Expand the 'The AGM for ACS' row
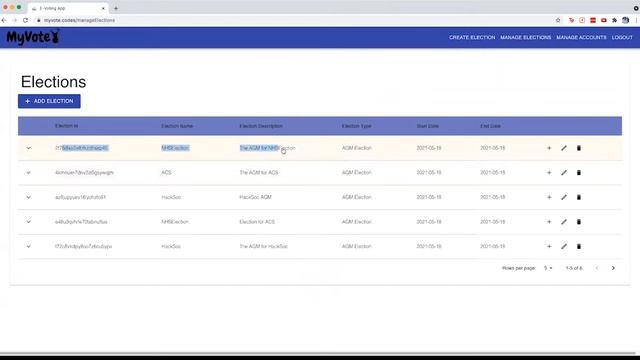The image size is (640, 360). pos(29,173)
